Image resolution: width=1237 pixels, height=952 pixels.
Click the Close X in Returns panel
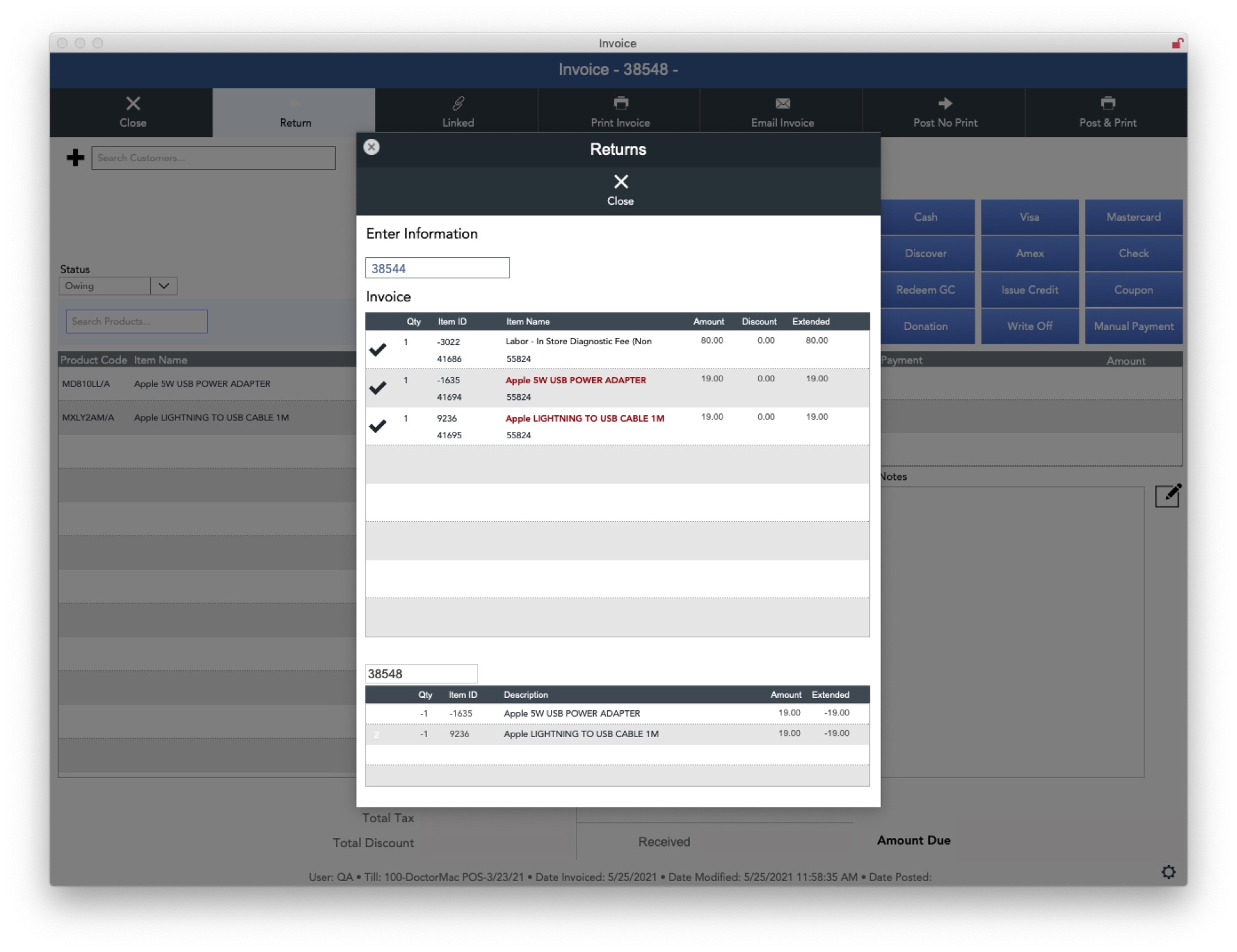[x=620, y=190]
